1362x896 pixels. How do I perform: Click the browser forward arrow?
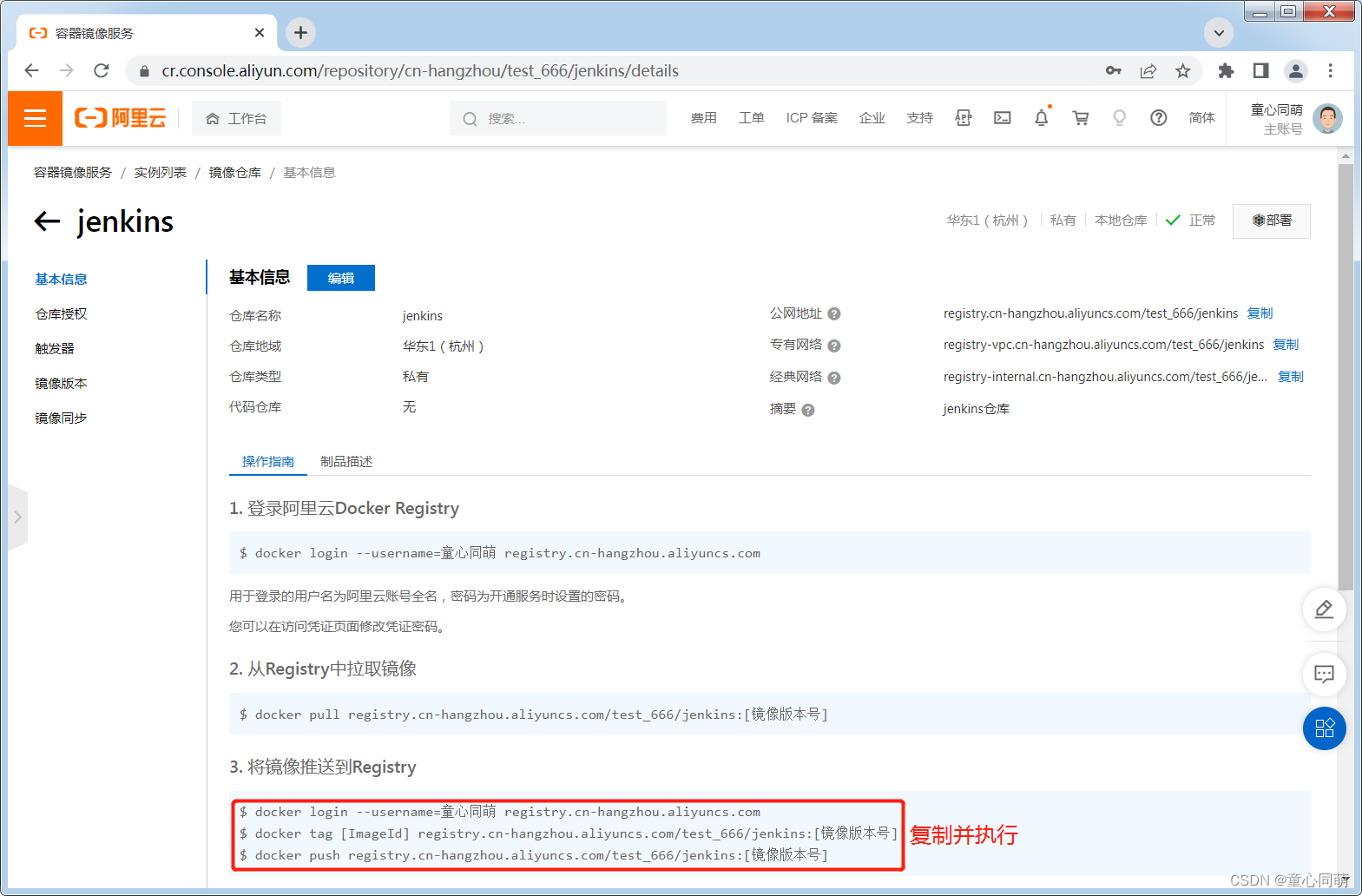click(67, 70)
